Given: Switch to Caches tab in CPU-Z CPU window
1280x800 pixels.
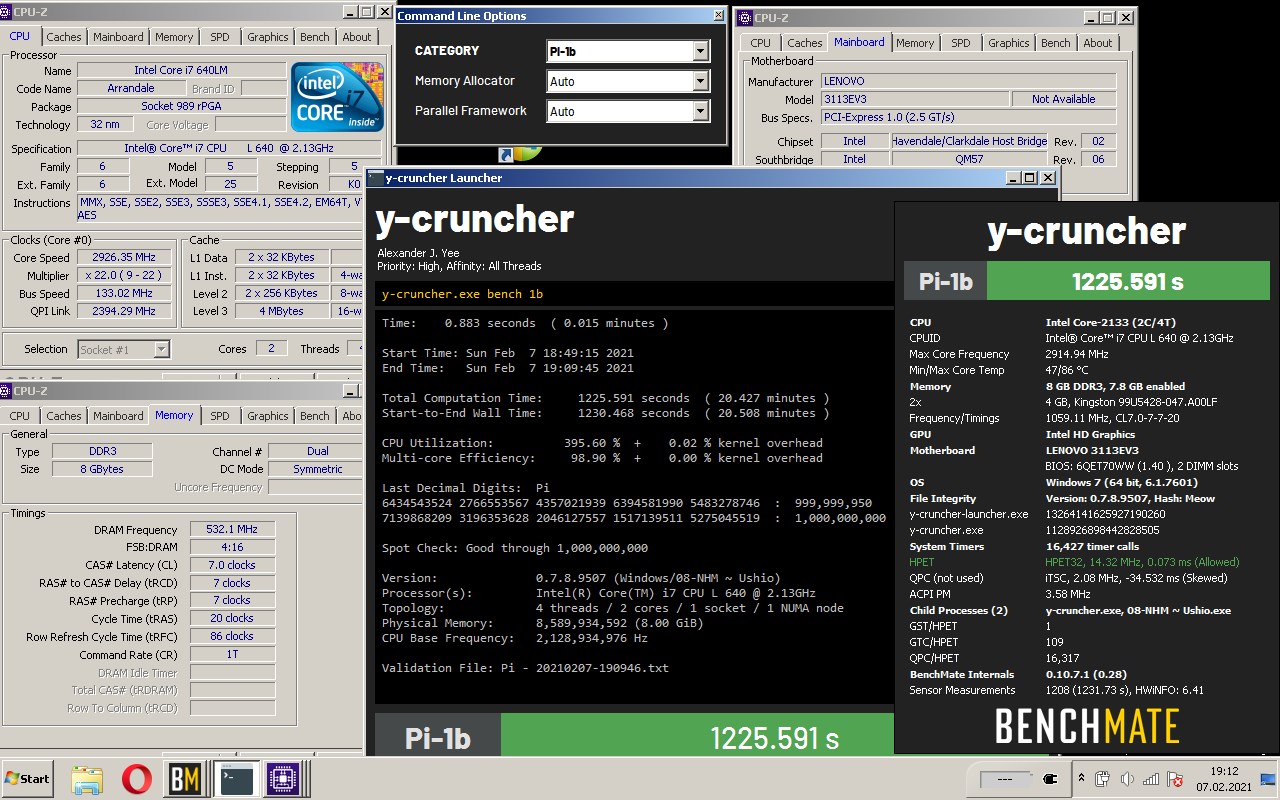Looking at the screenshot, I should tap(64, 37).
